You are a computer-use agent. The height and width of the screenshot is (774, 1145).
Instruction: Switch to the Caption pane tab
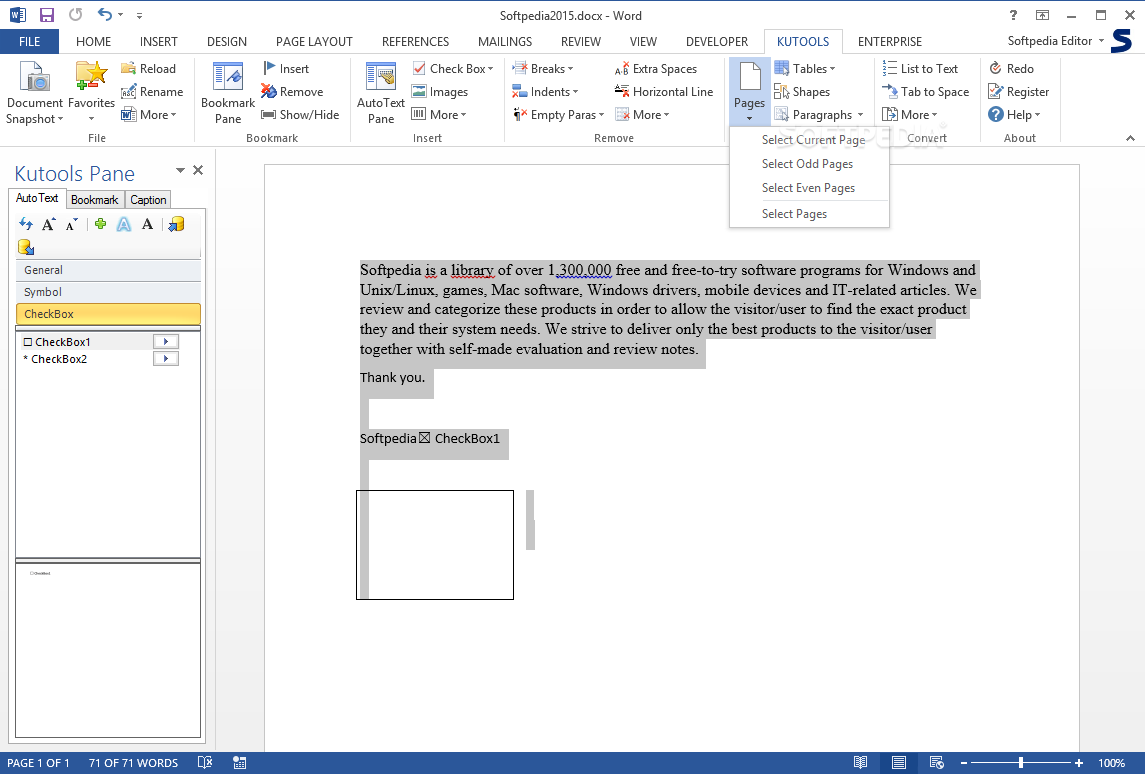click(x=148, y=199)
